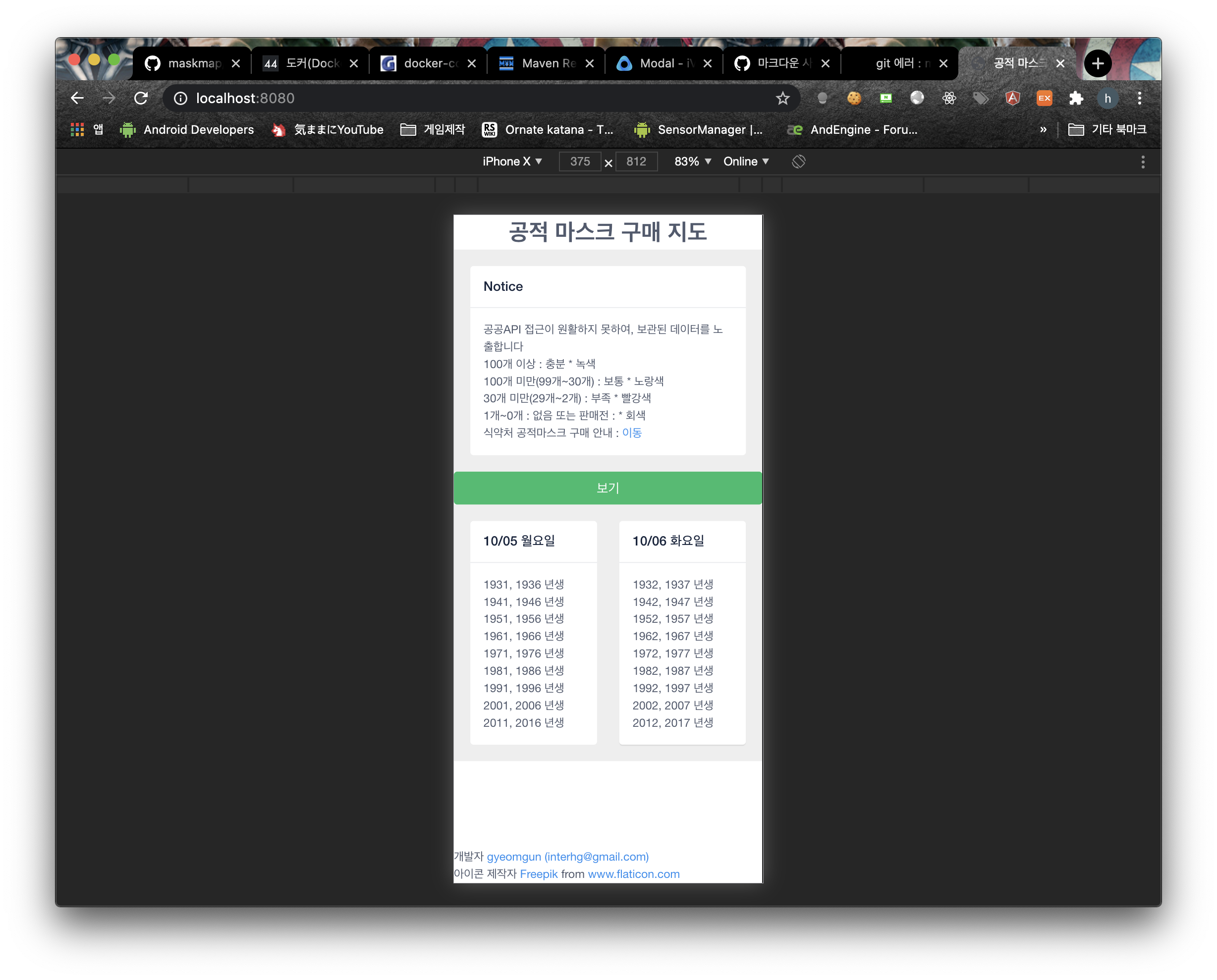Open the Online network throttling dropdown
Viewport: 1217px width, 980px height.
click(x=746, y=162)
